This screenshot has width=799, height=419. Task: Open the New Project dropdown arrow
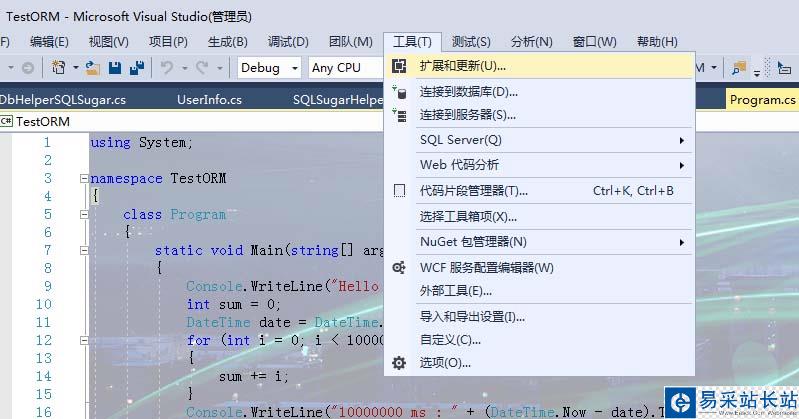(x=75, y=67)
